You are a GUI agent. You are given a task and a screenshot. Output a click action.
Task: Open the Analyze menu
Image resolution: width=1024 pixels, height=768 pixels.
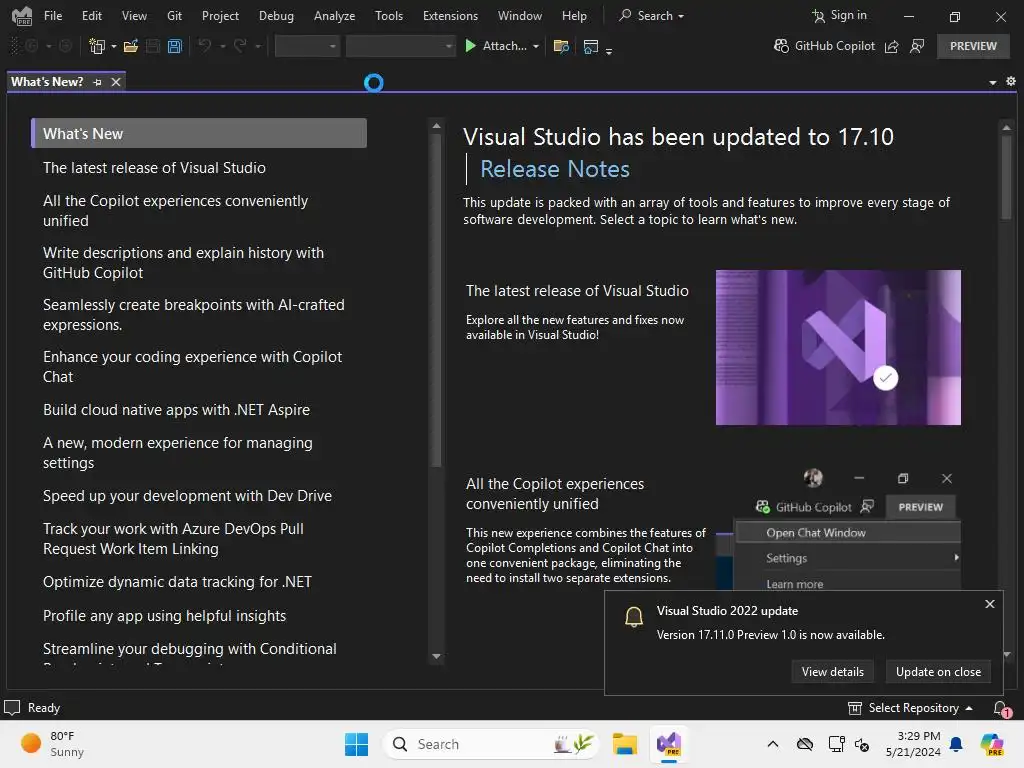[x=334, y=16]
